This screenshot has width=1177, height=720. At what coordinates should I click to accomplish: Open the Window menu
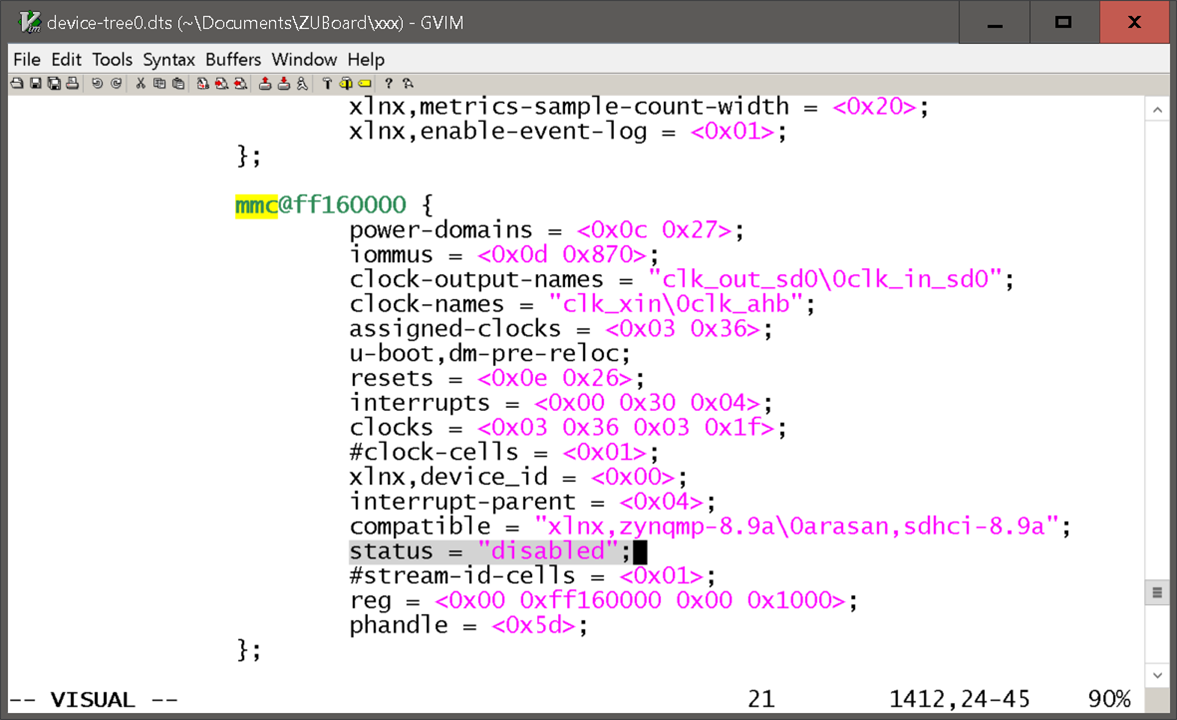pos(304,59)
